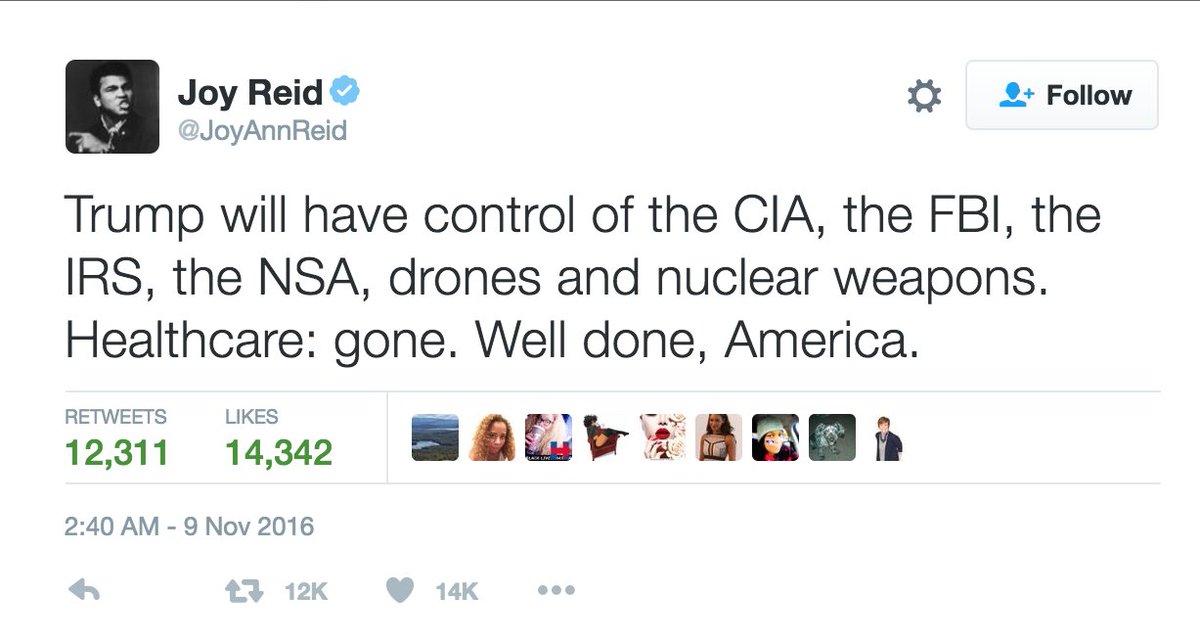
Task: Click the 12K retweet count label
Action: tap(306, 592)
